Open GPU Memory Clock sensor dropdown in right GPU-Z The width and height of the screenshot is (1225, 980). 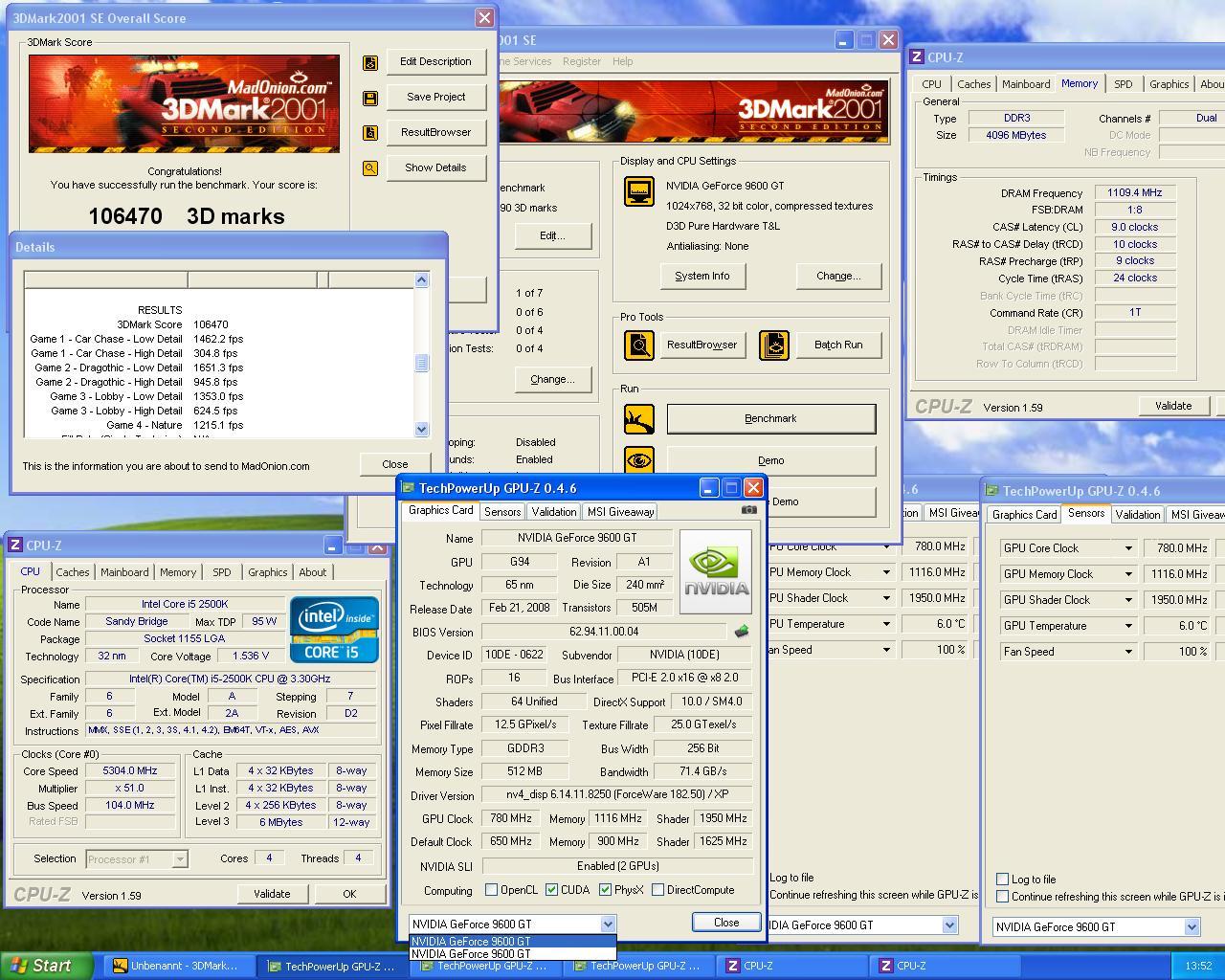pos(1128,574)
